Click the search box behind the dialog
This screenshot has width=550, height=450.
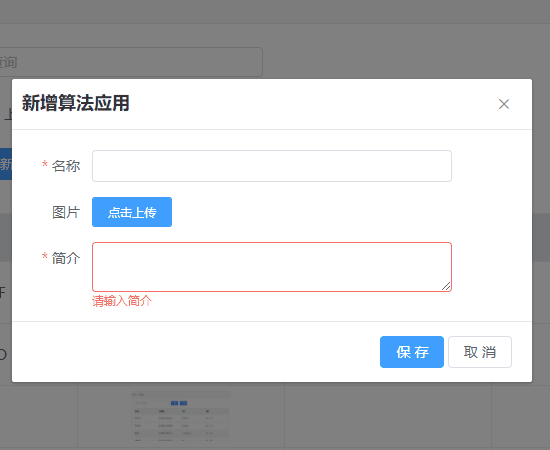[x=131, y=62]
